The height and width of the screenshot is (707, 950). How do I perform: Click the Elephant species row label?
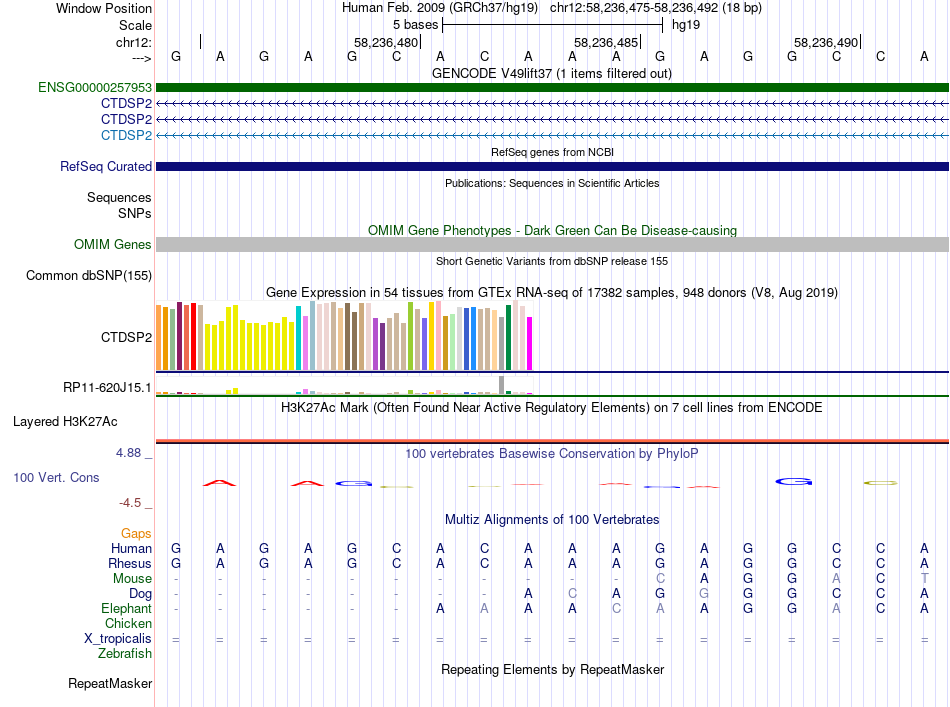click(x=126, y=608)
